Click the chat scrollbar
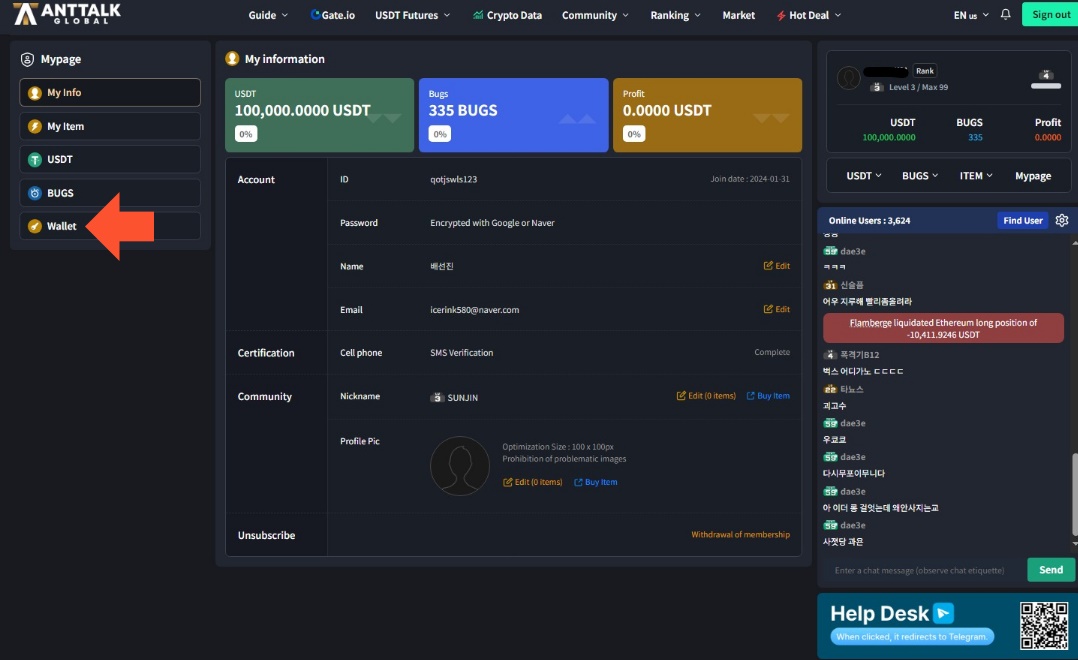The height and width of the screenshot is (660, 1078). point(1075,493)
